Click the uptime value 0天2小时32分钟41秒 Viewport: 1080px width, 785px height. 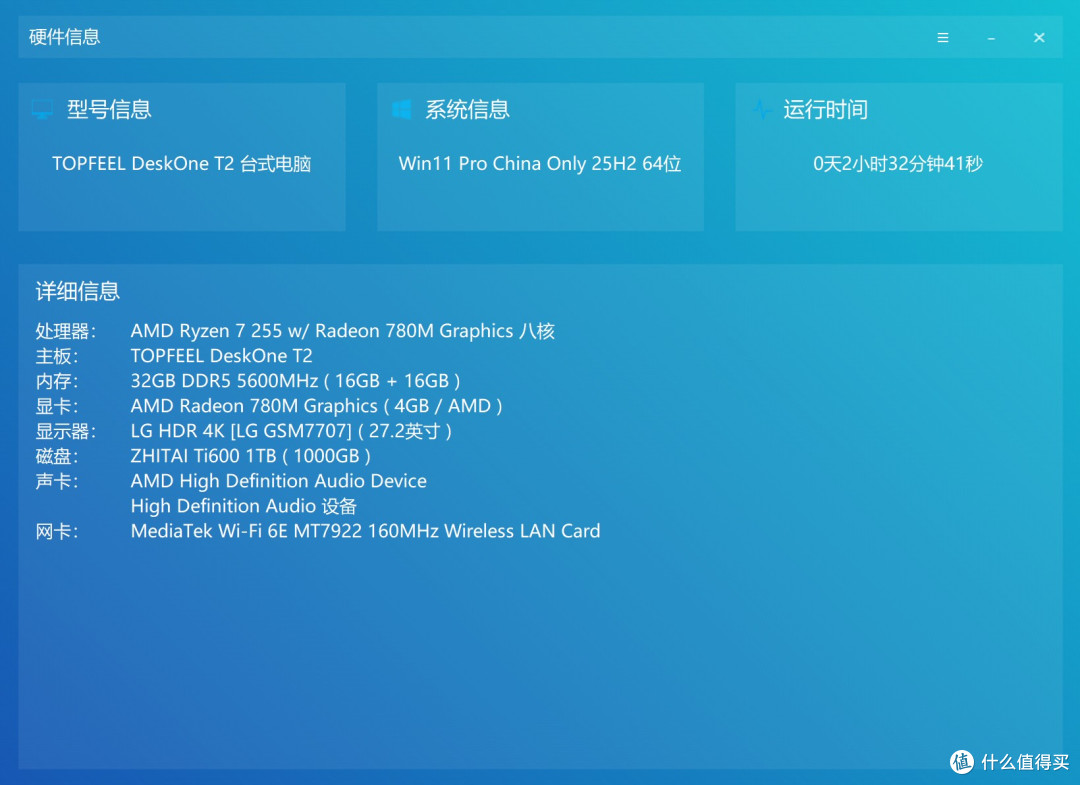click(x=898, y=164)
